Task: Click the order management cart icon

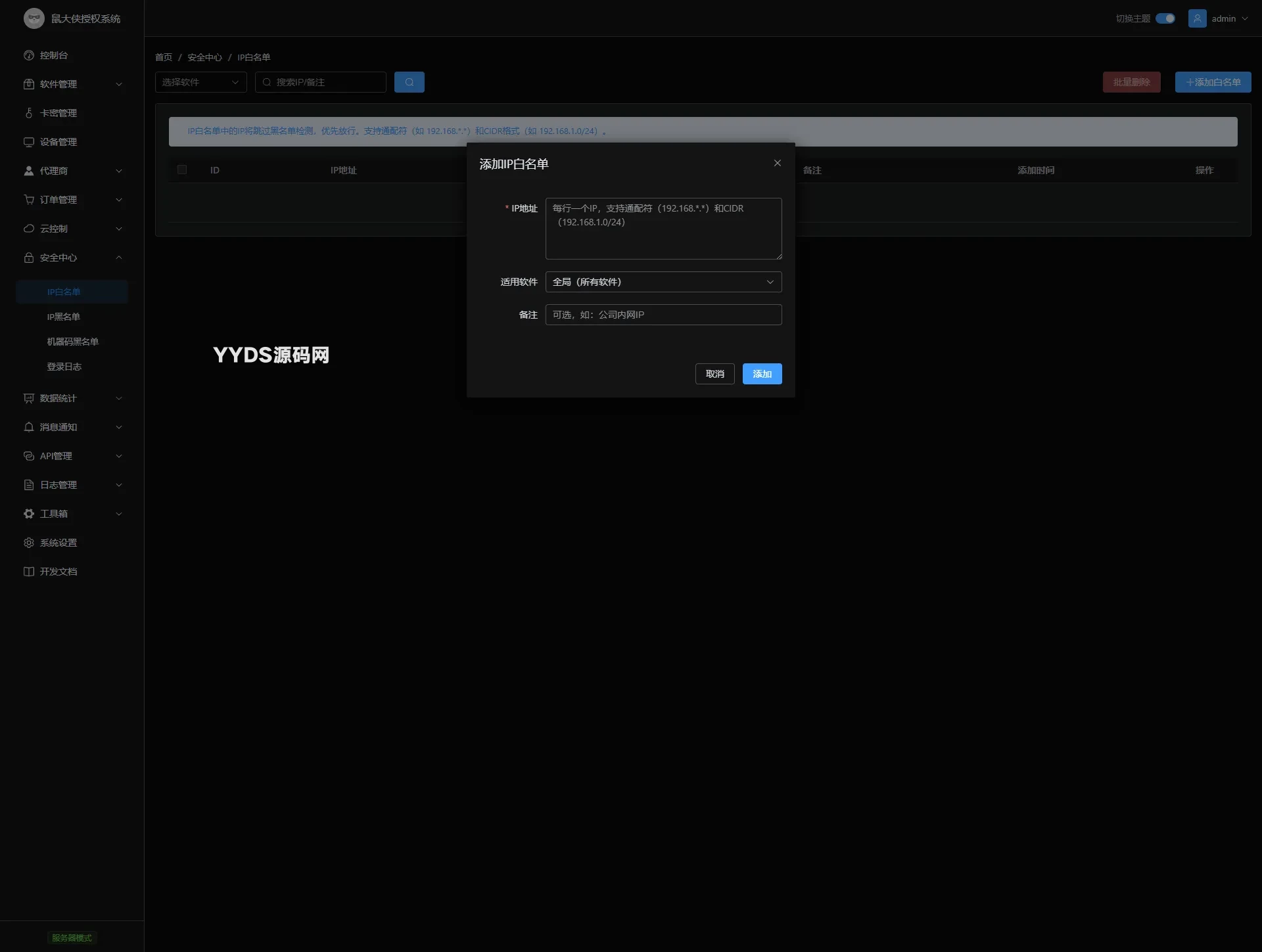Action: click(29, 200)
